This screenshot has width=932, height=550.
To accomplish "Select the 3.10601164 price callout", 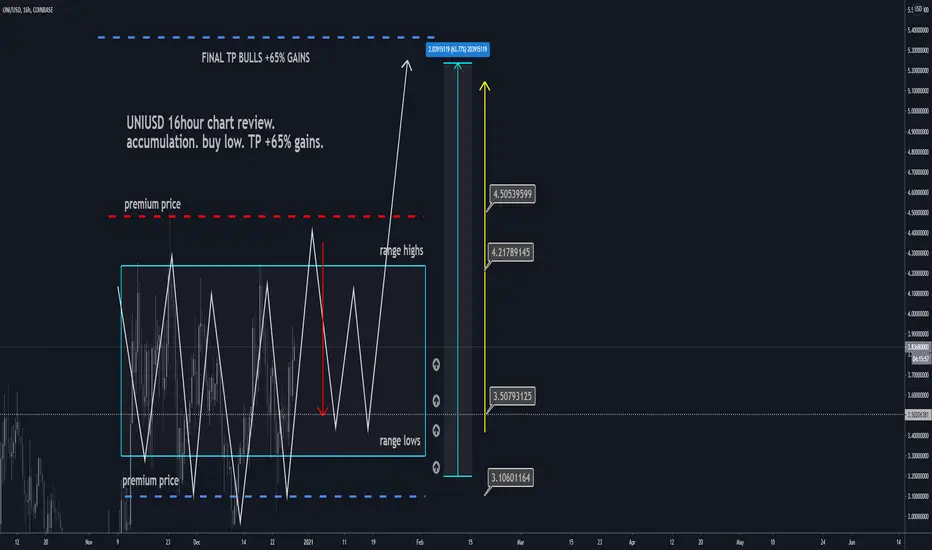I will click(511, 477).
